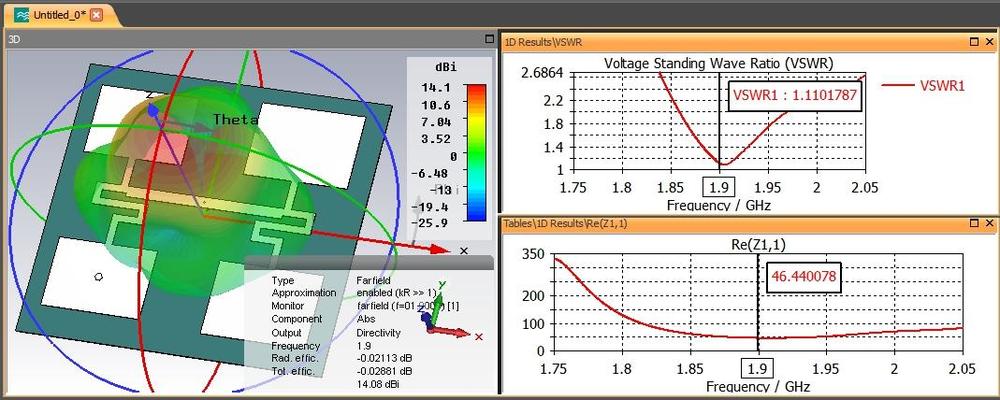
Task: Click the Theta label in 3D view
Action: click(235, 119)
